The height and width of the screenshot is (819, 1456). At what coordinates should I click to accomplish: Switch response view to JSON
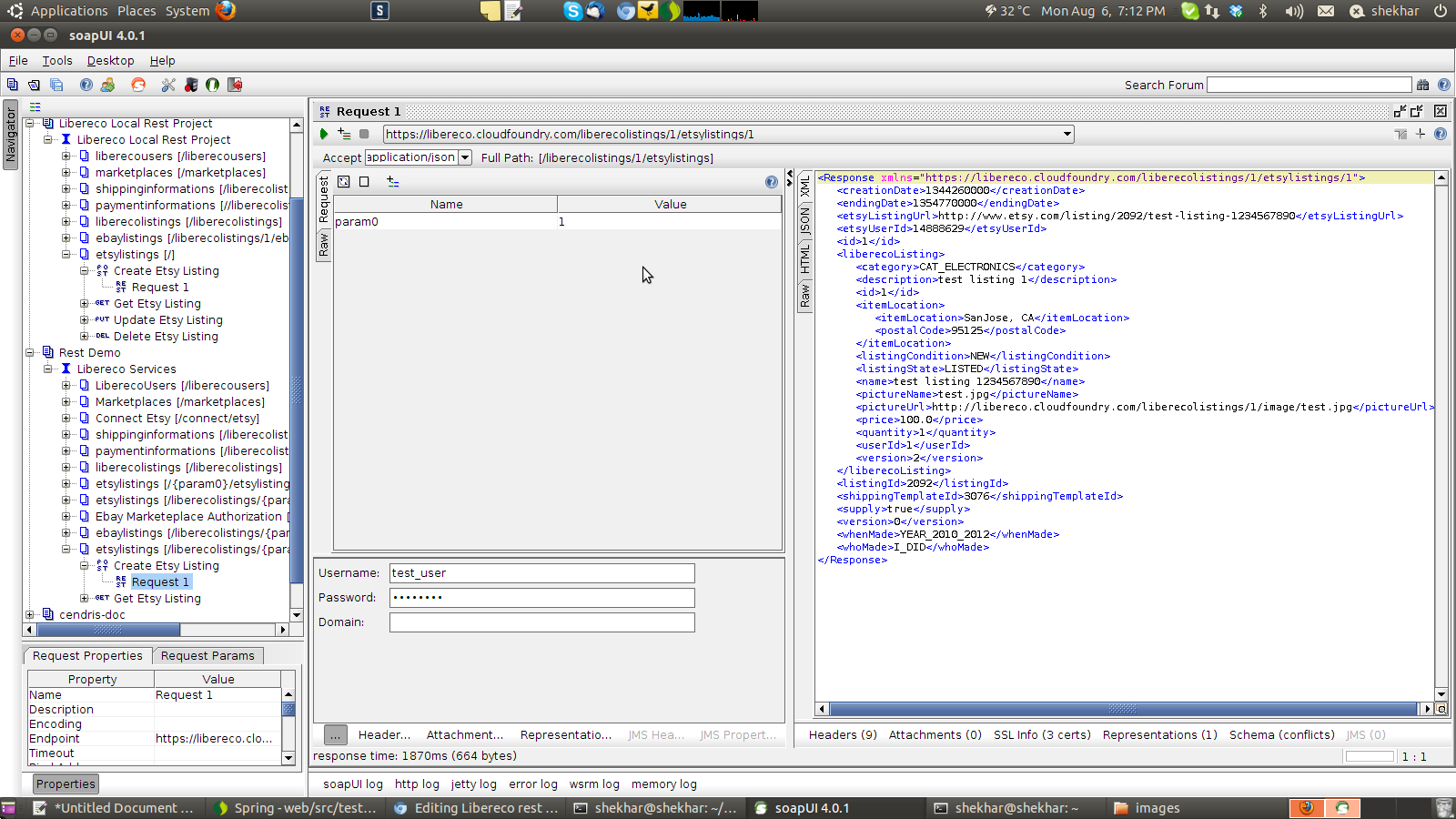point(804,220)
